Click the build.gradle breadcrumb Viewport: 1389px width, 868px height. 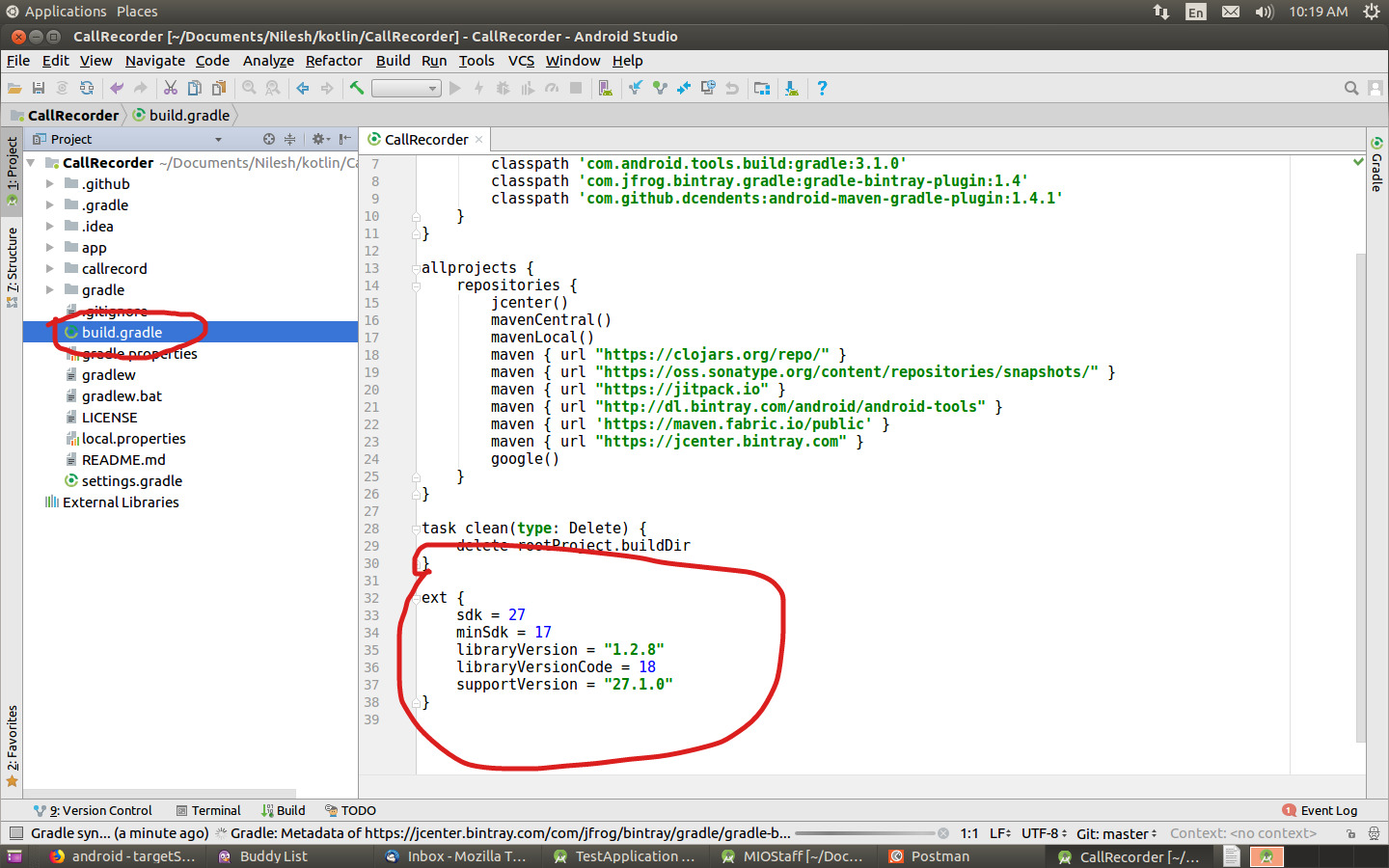[181, 115]
